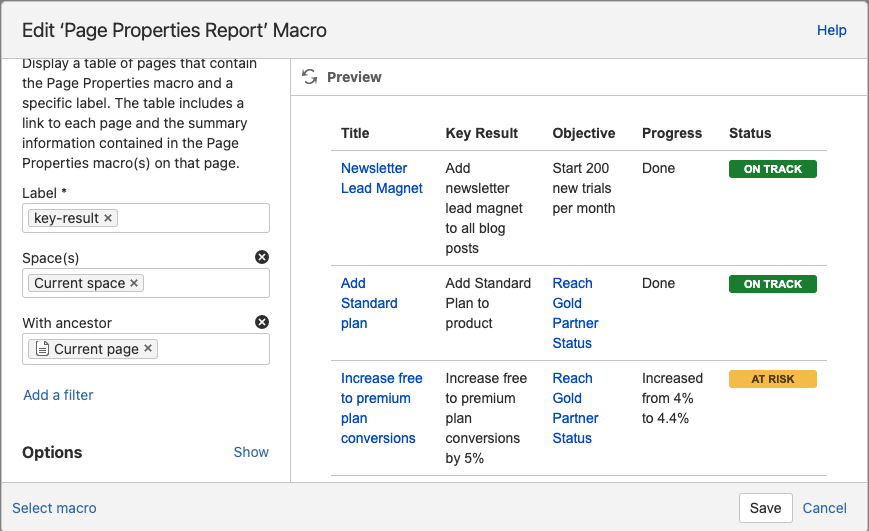This screenshot has height=531, width=869.
Task: Remove the key-result label tag
Action: tap(108, 218)
